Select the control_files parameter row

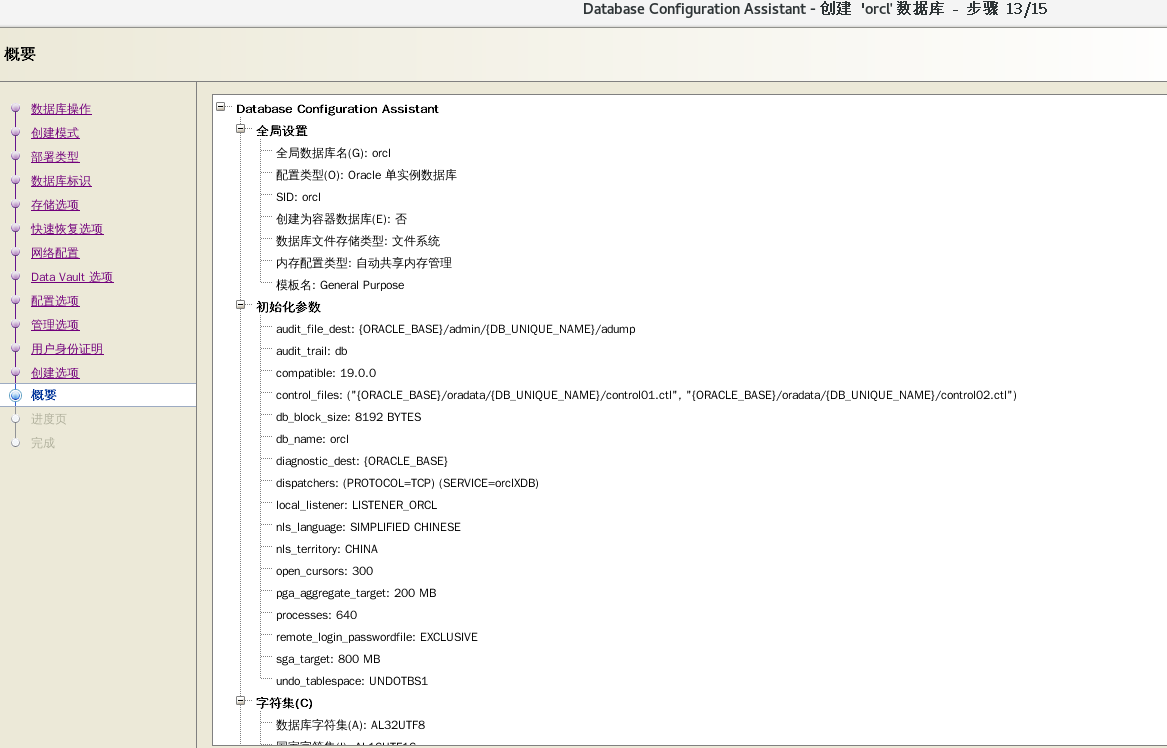click(646, 395)
